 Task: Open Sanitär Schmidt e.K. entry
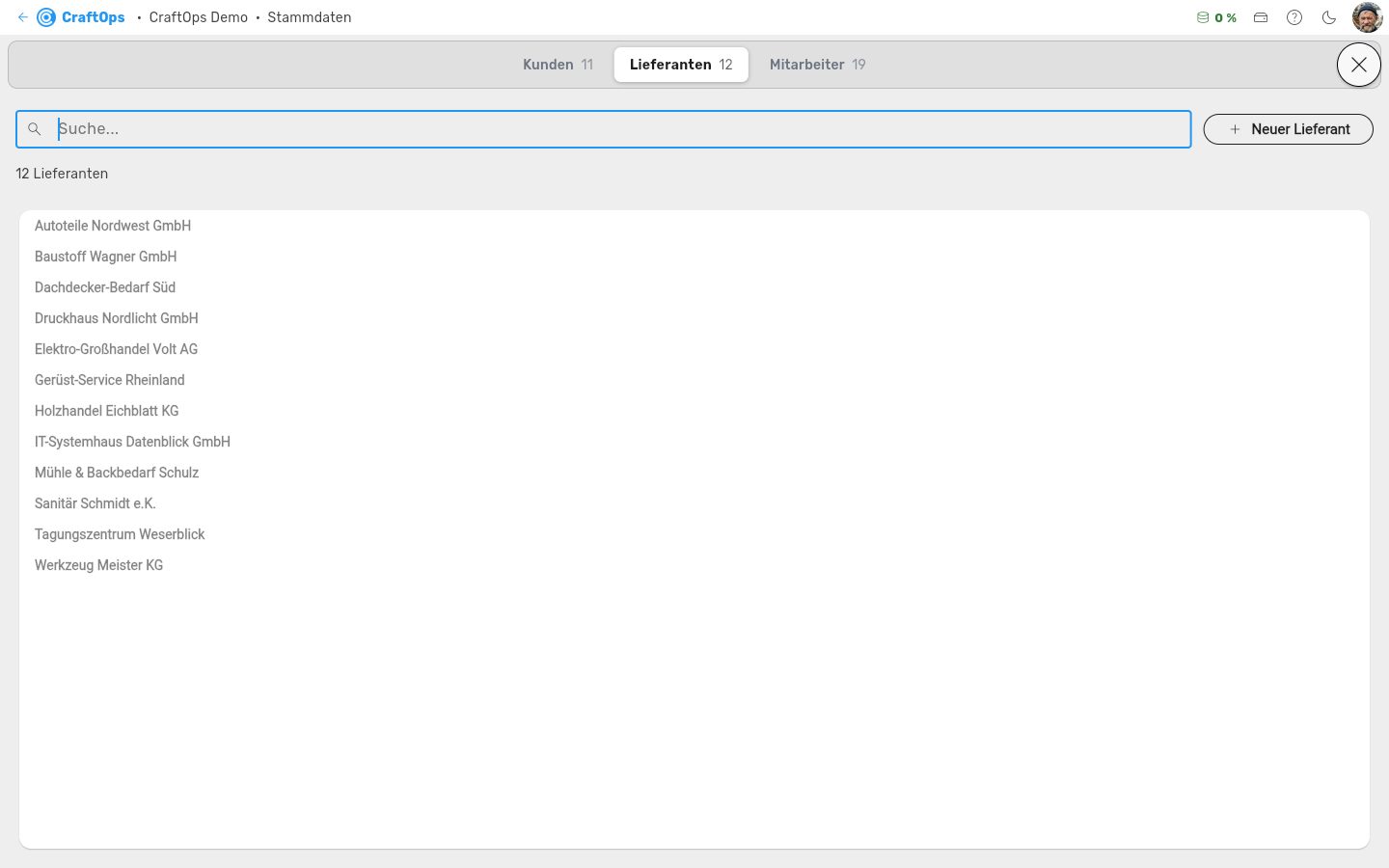pyautogui.click(x=694, y=503)
